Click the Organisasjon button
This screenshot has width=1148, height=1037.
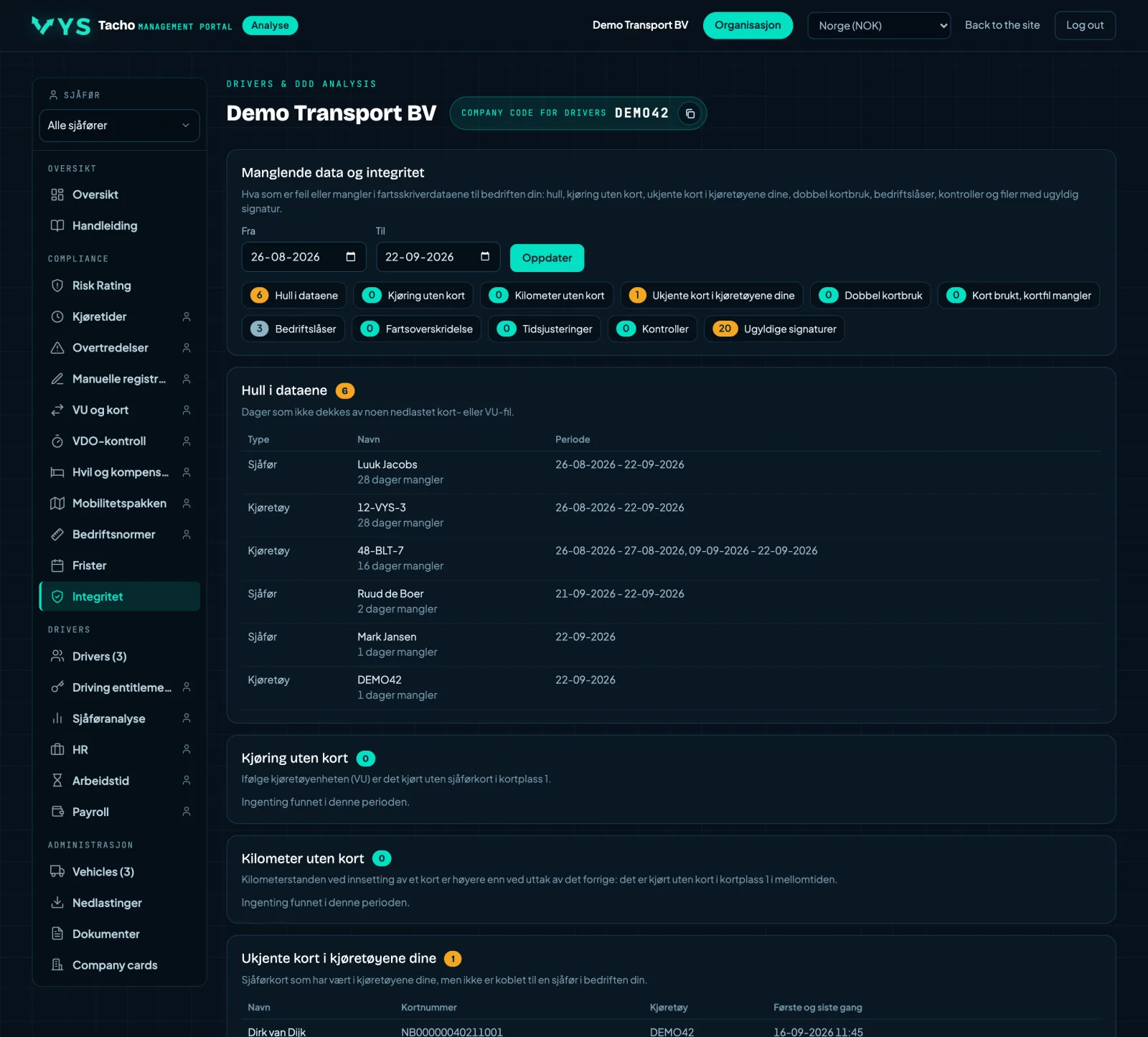(x=748, y=25)
